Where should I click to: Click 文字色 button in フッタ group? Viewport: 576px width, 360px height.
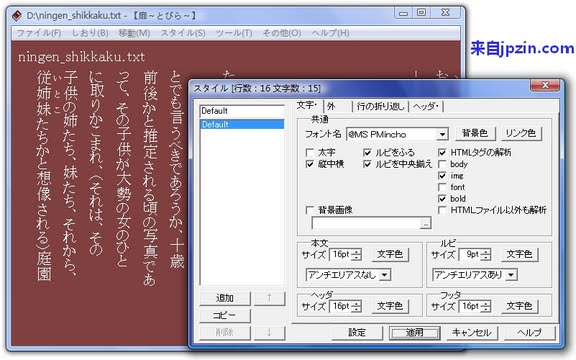click(x=519, y=306)
